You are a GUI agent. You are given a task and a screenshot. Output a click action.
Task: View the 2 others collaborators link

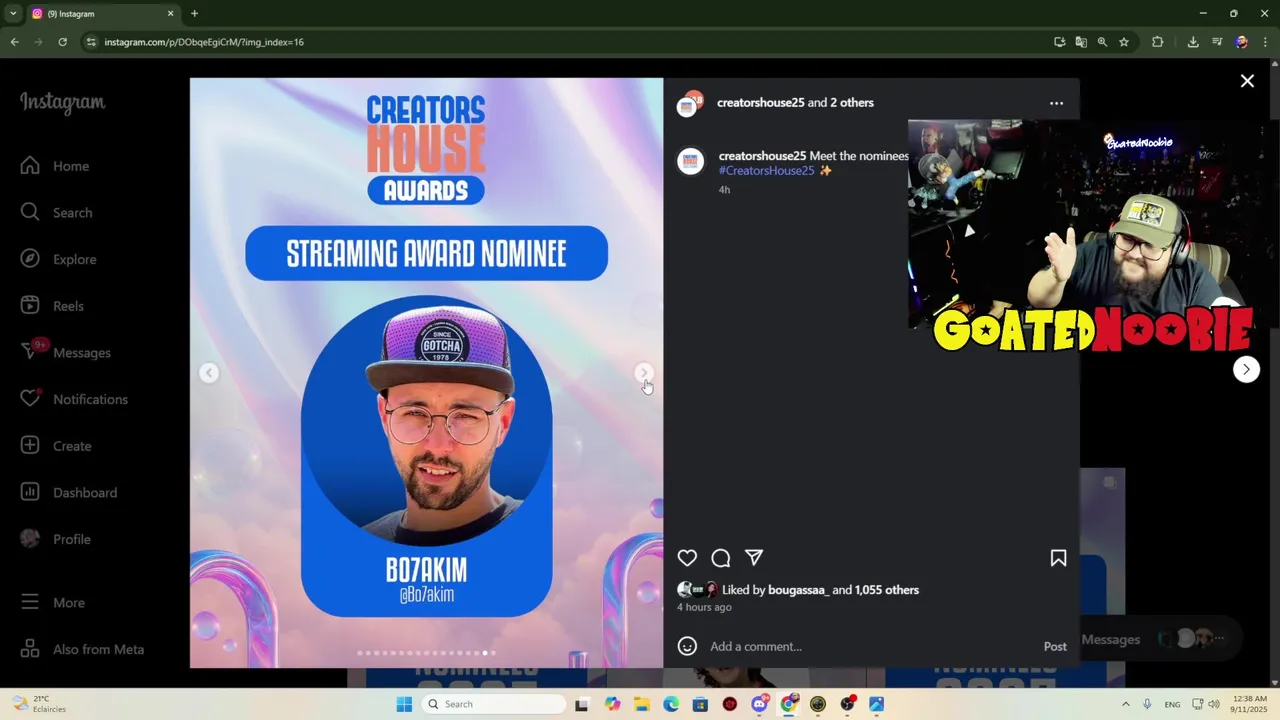pos(851,103)
